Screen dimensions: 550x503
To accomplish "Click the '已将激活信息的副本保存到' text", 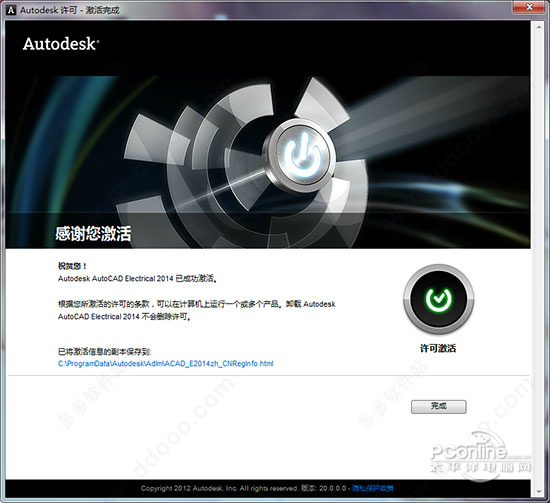I will (105, 351).
